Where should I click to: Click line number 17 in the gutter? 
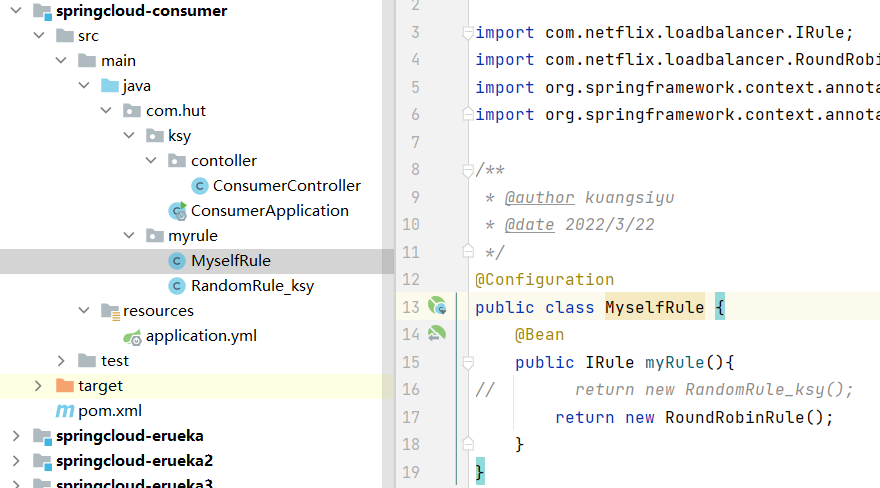[x=411, y=417]
